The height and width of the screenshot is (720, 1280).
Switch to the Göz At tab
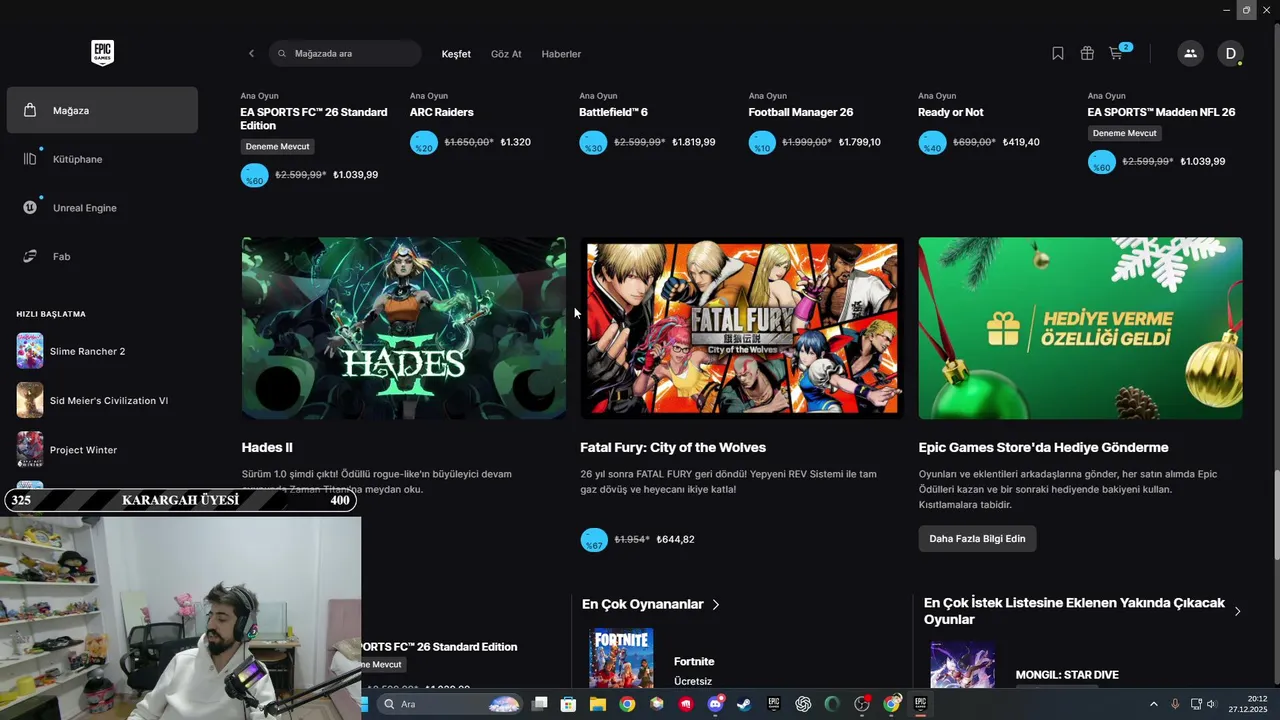click(x=506, y=54)
